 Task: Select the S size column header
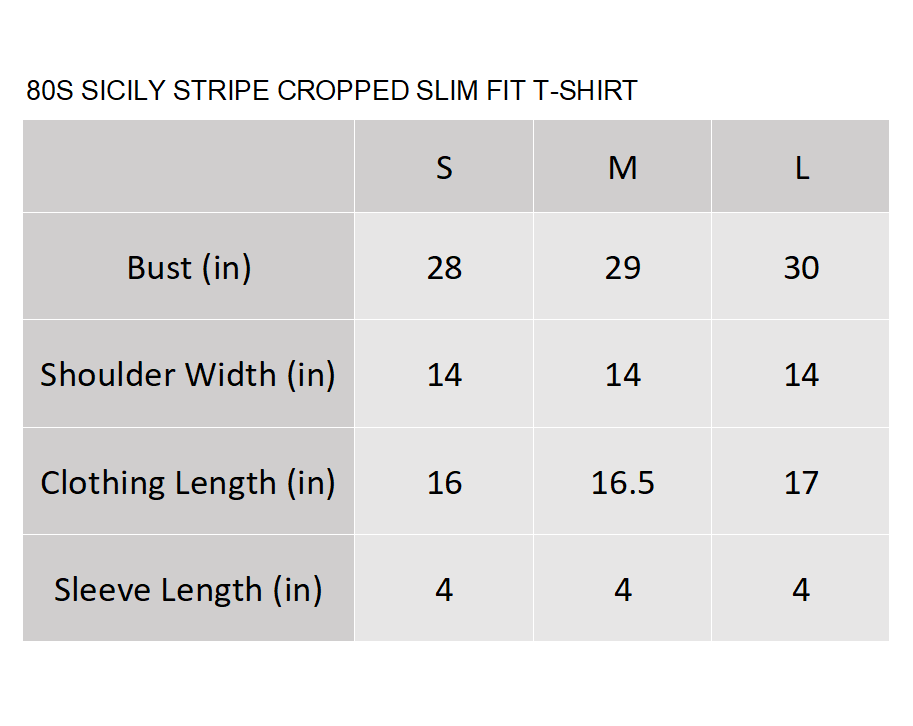pos(444,167)
